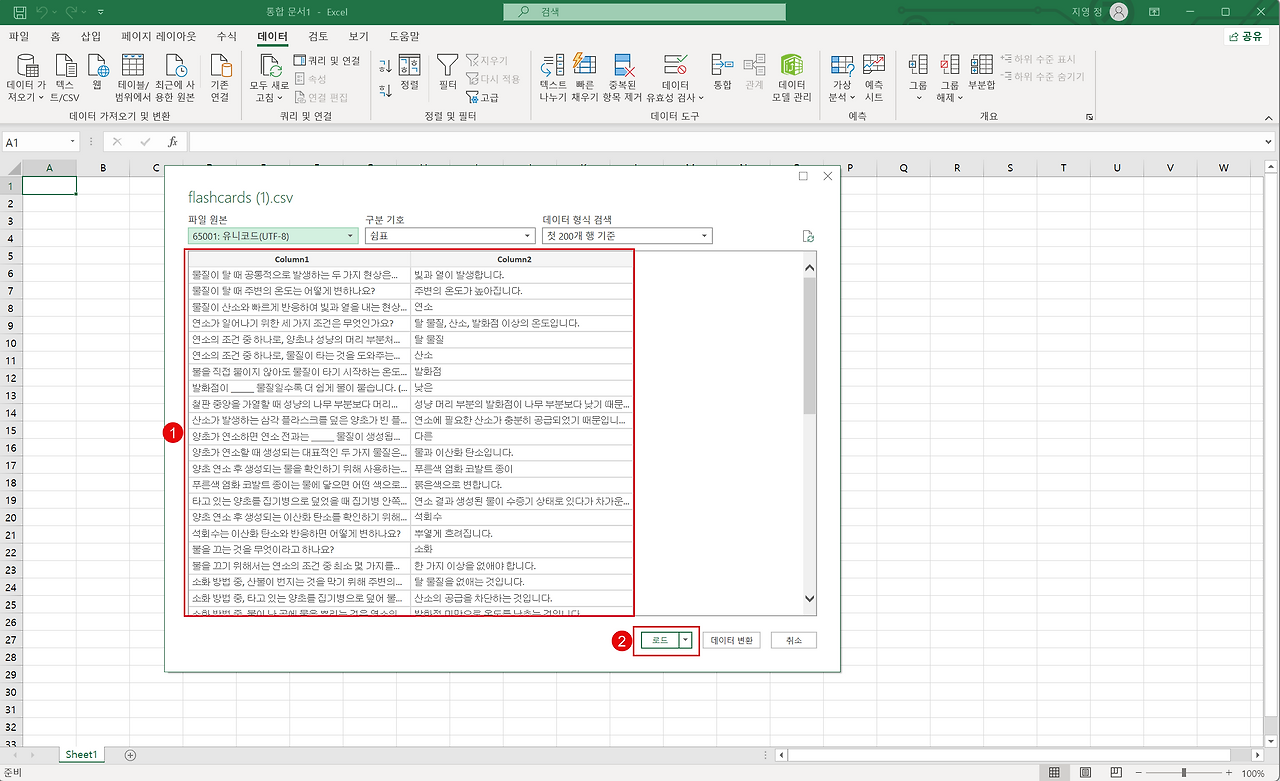Screen dimensions: 1280x781
Task: Click the 고급 filter icon
Action: tap(482, 97)
